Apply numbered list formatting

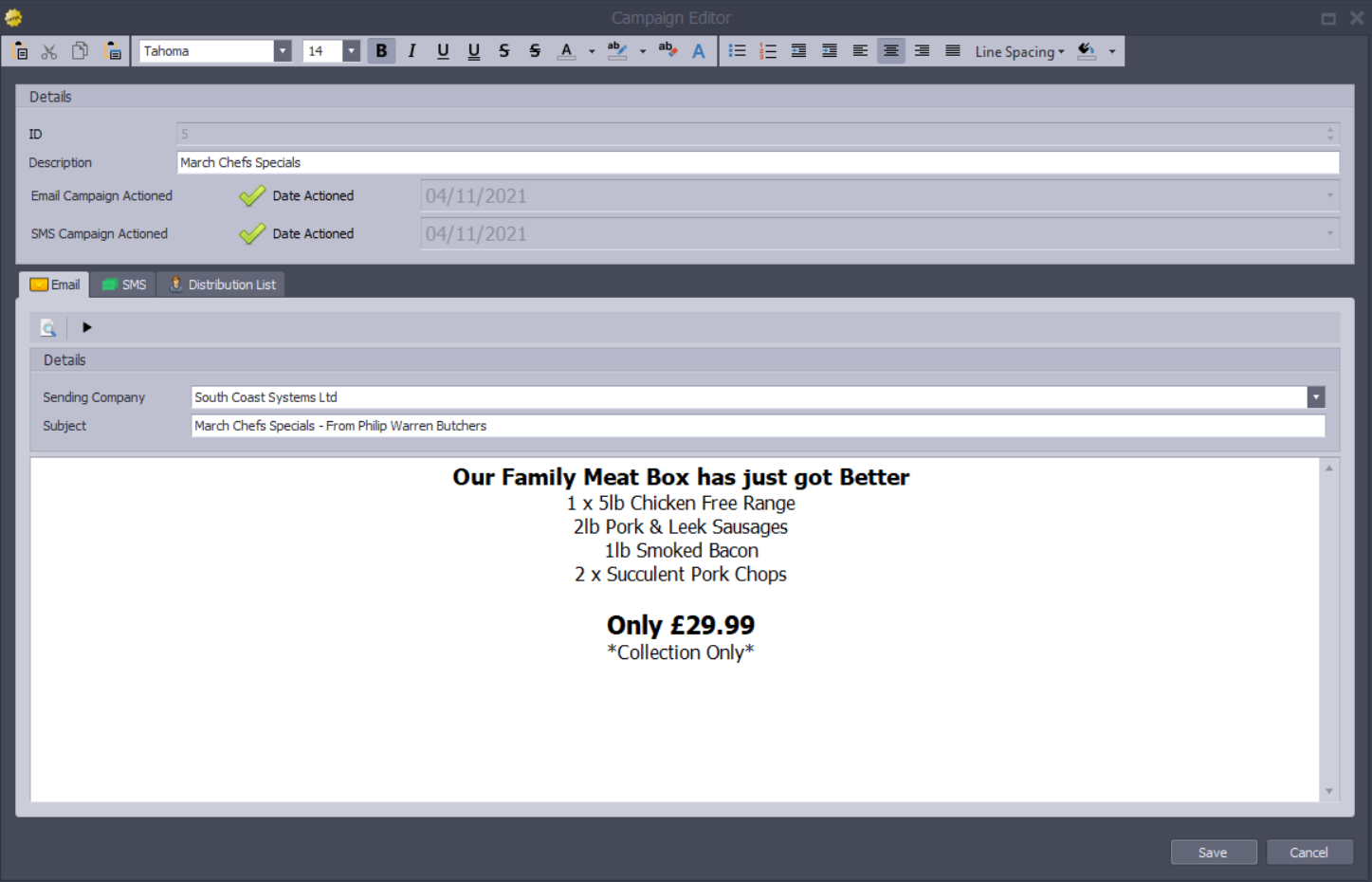coord(768,51)
